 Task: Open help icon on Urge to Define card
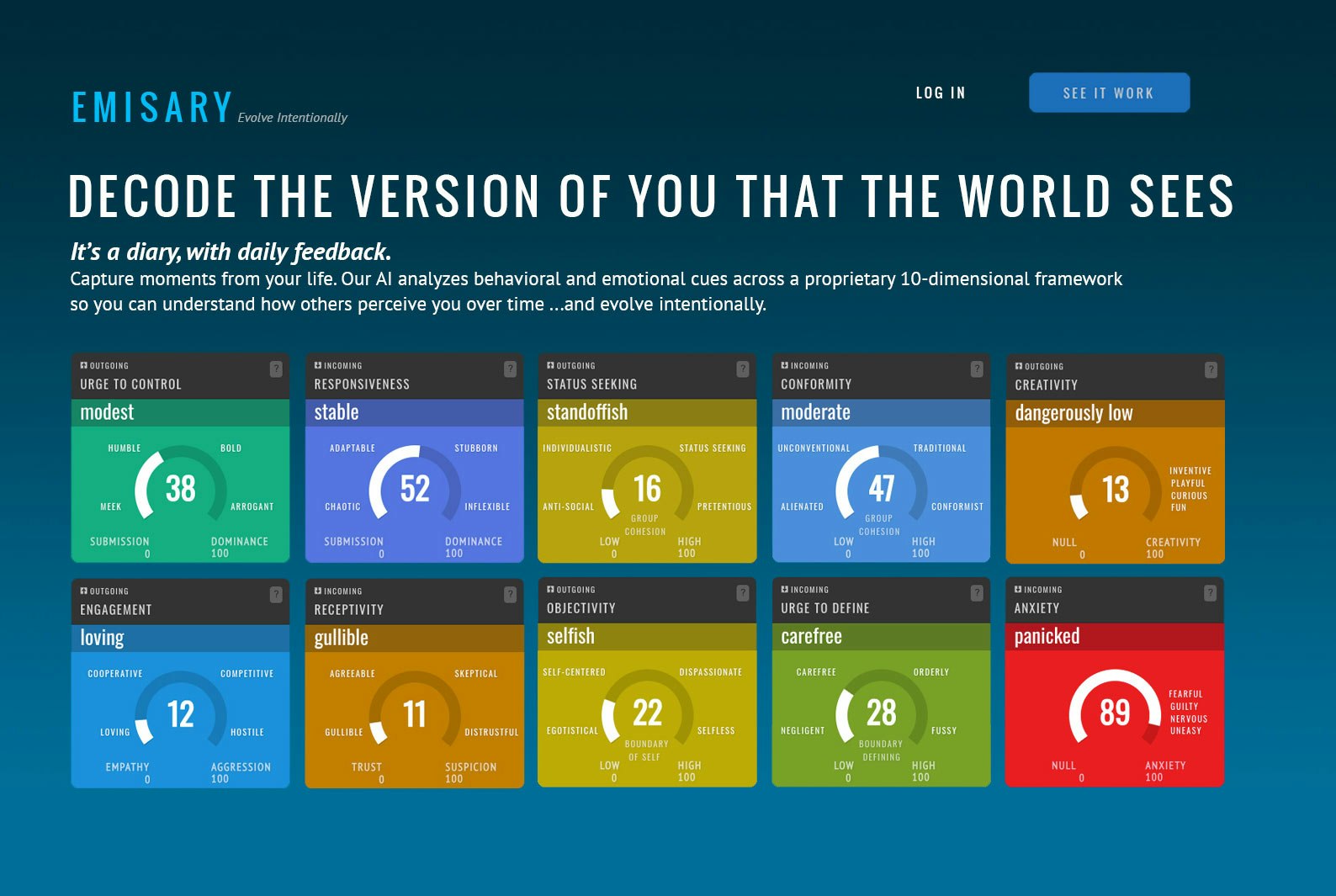click(977, 592)
